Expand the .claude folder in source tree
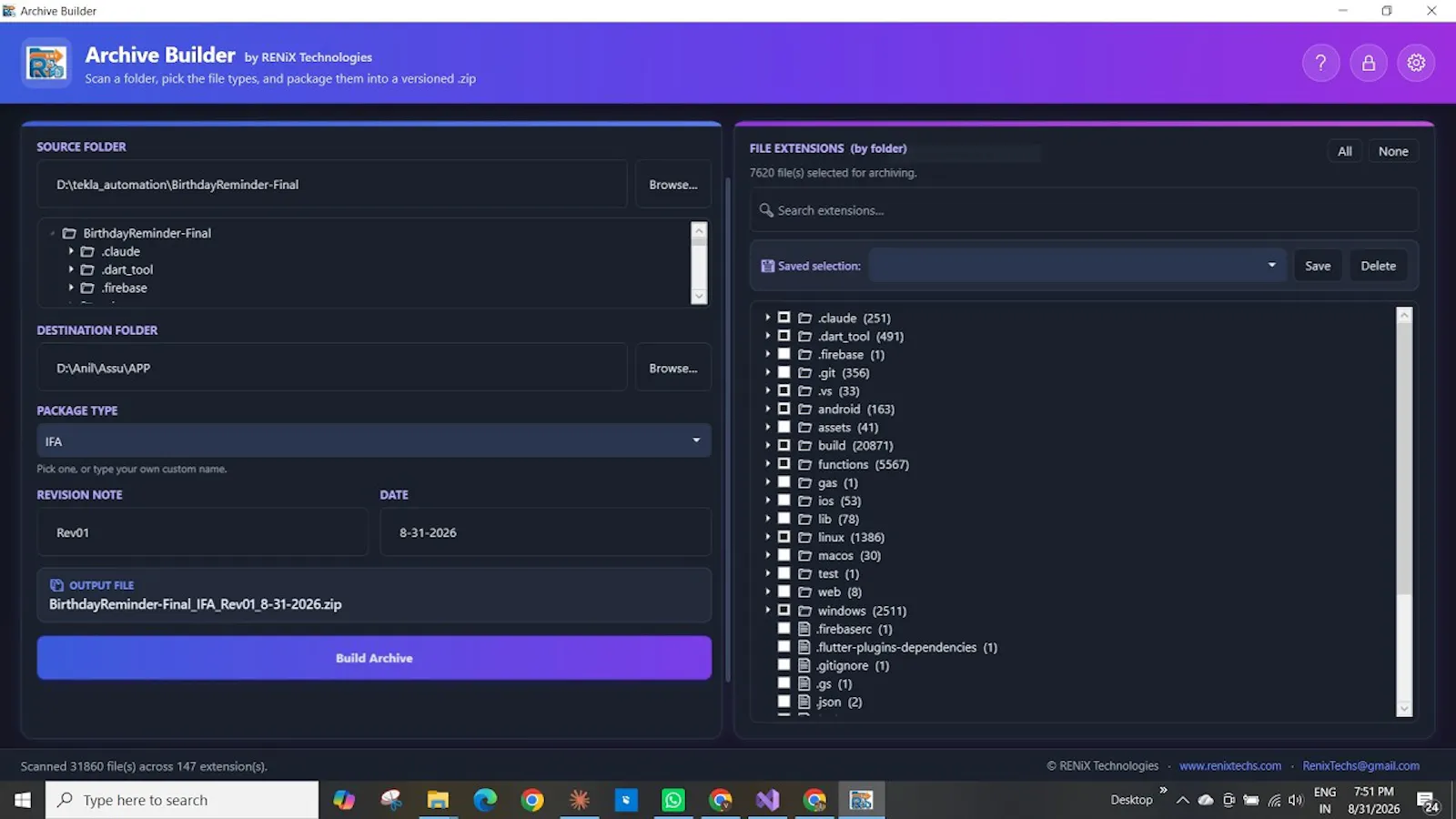 (71, 251)
